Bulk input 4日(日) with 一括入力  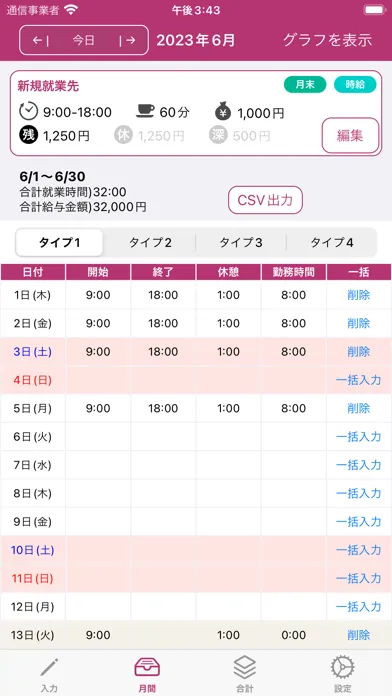359,380
